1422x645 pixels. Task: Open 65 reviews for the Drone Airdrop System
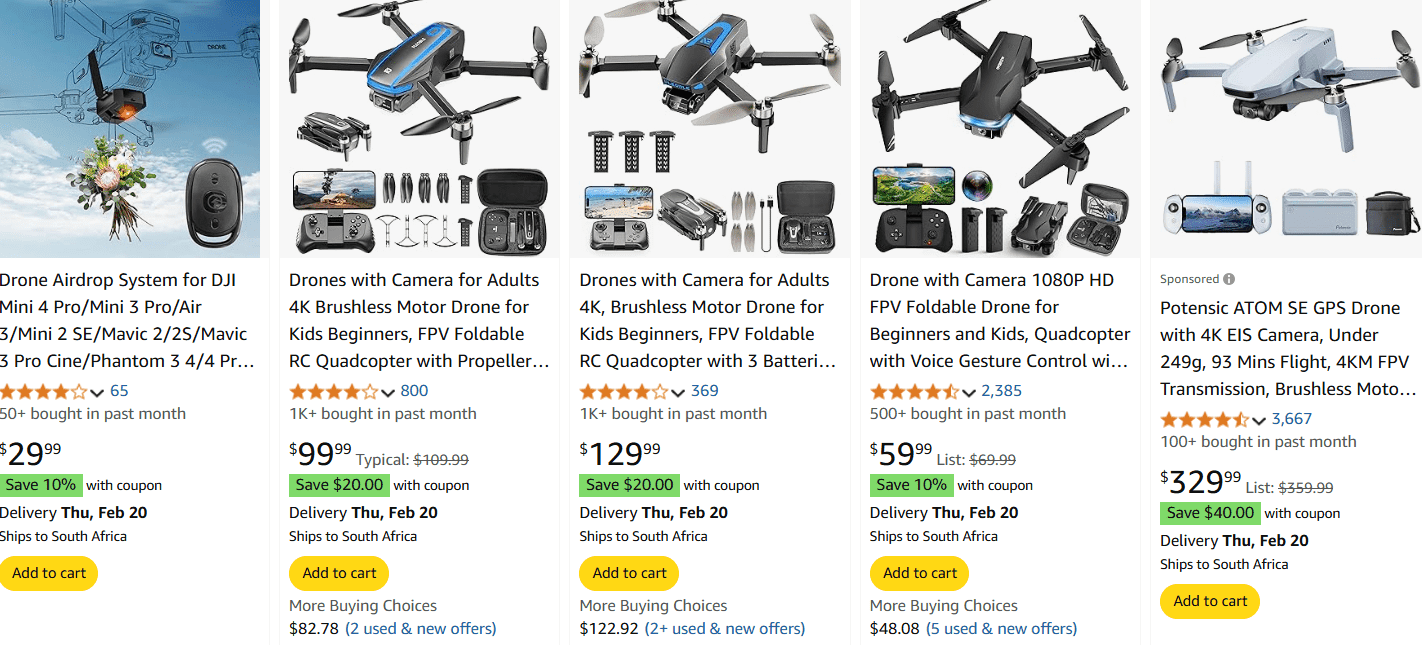tap(119, 390)
